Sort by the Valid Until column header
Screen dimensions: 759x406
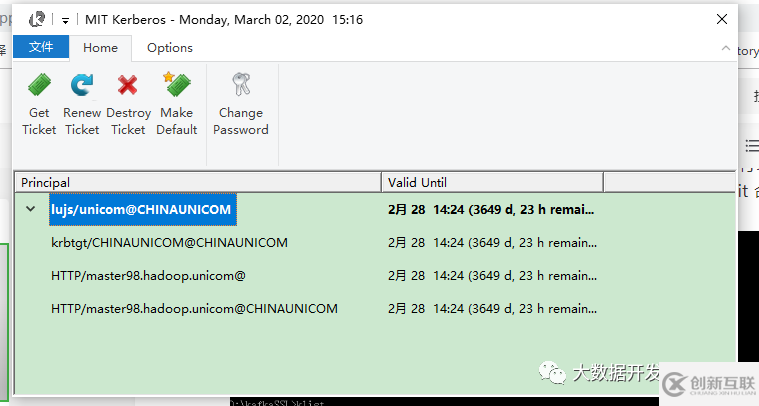click(x=492, y=182)
